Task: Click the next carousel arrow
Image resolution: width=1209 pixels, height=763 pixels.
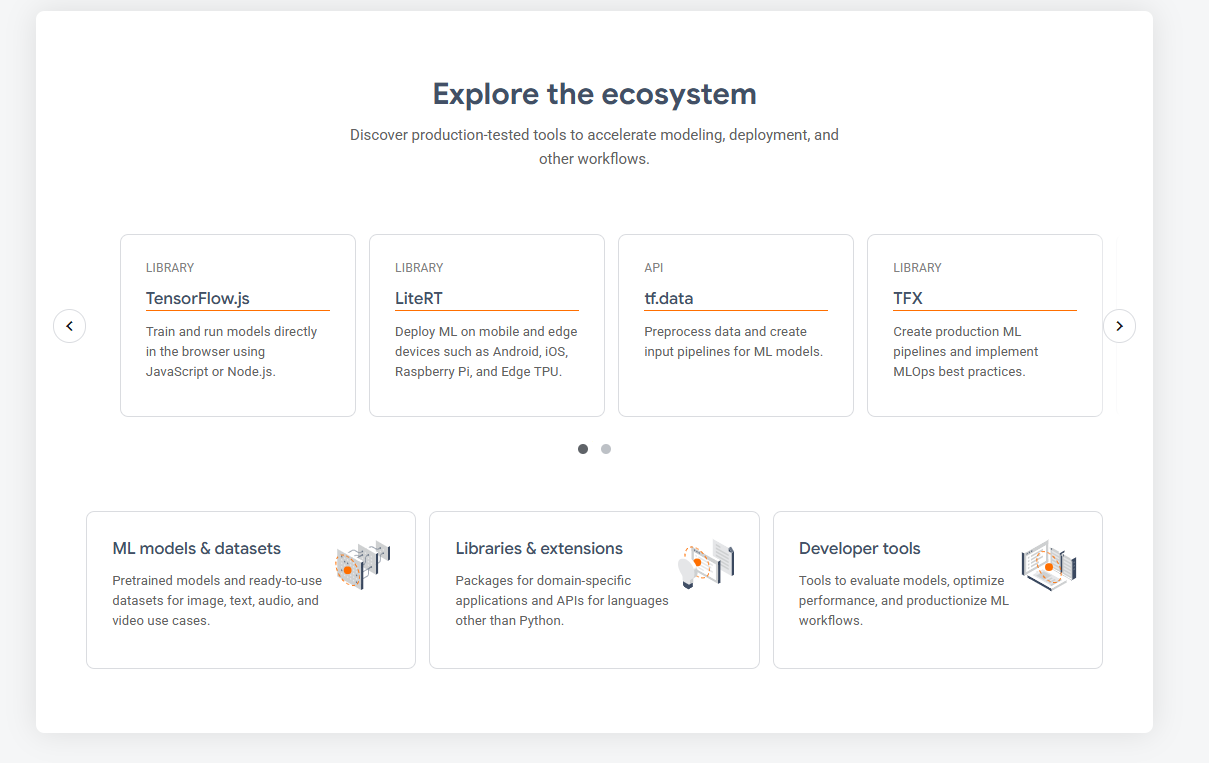Action: point(1119,326)
